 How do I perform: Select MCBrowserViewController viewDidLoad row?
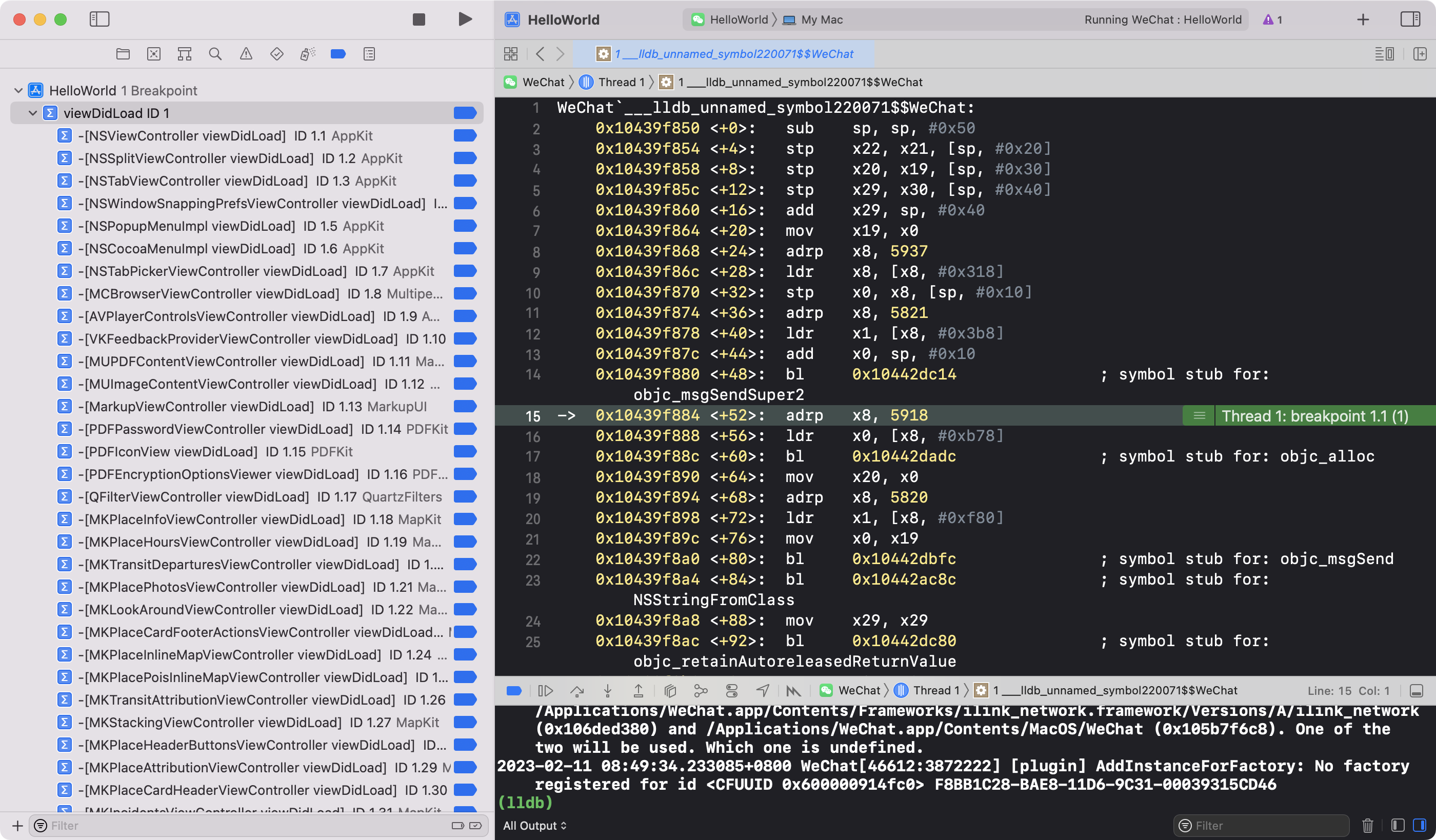(247, 293)
